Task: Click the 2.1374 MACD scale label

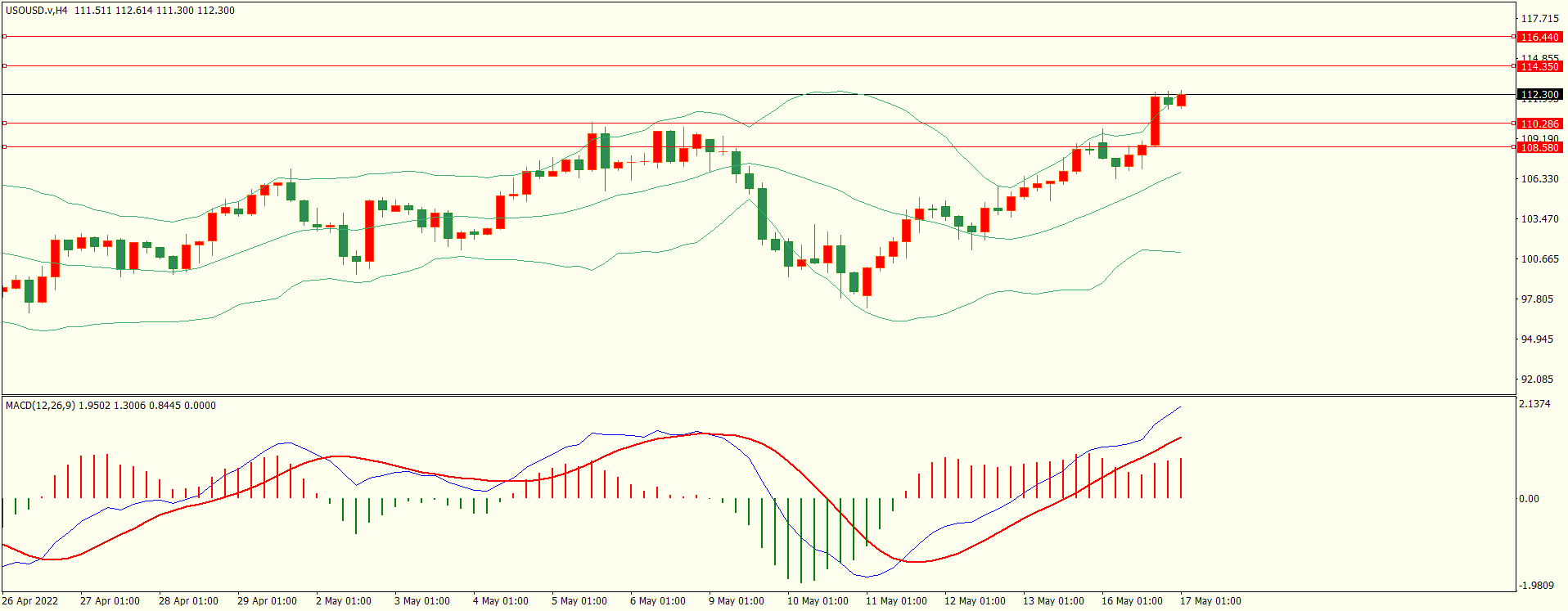Action: [1534, 404]
